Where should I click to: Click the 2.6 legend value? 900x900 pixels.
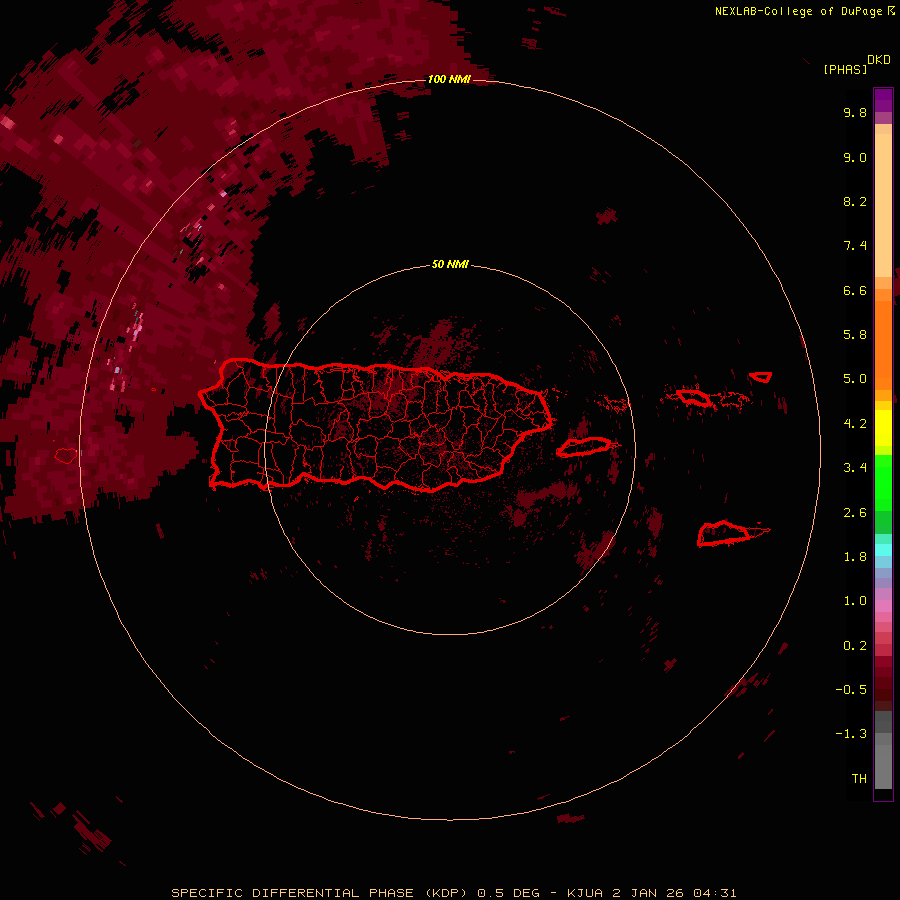point(855,513)
